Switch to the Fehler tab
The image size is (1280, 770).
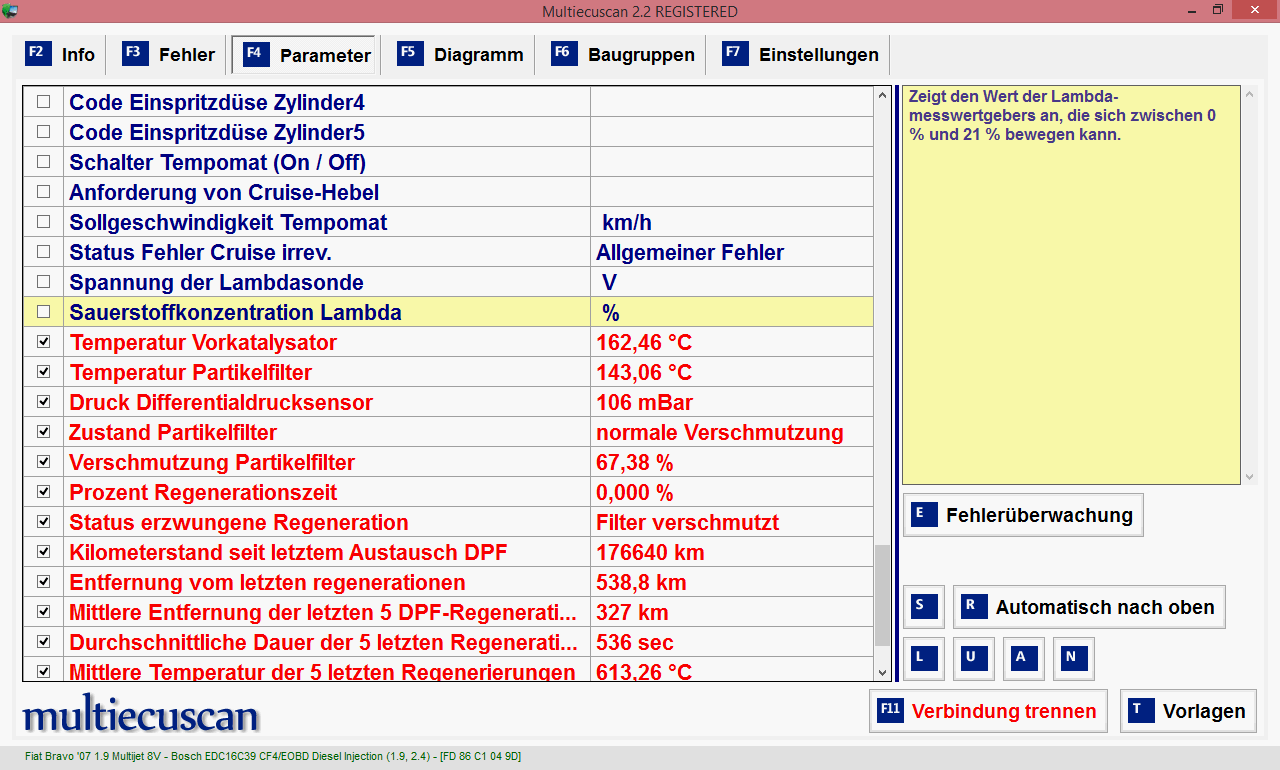coord(169,55)
